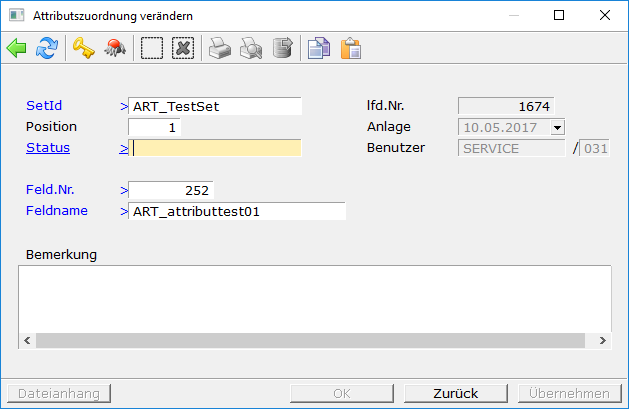This screenshot has height=409, width=629.
Task: Open the Anlage date dropdown
Action: 557,127
